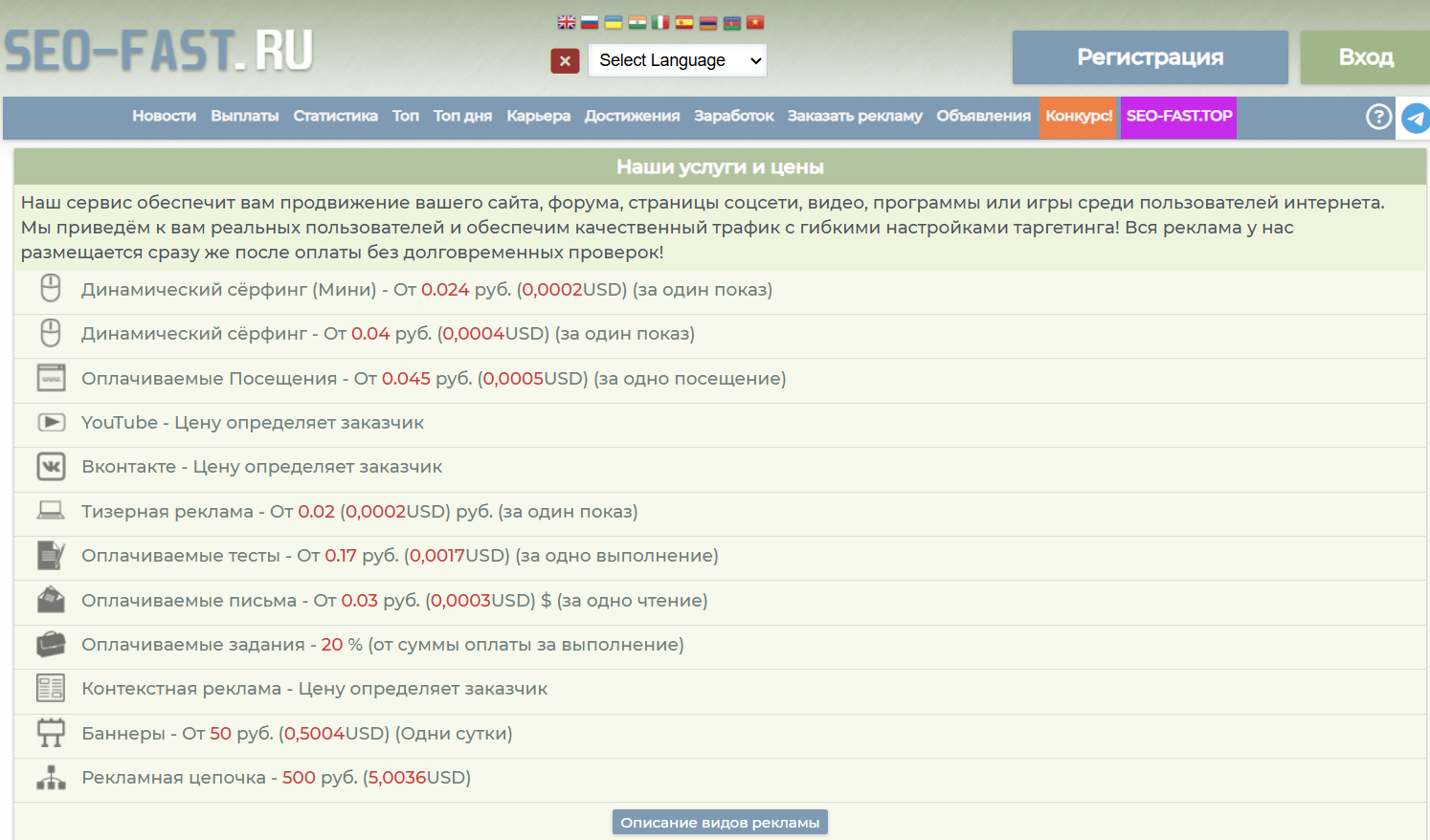Open the Достижения menu item
The width and height of the screenshot is (1430, 840).
(632, 116)
